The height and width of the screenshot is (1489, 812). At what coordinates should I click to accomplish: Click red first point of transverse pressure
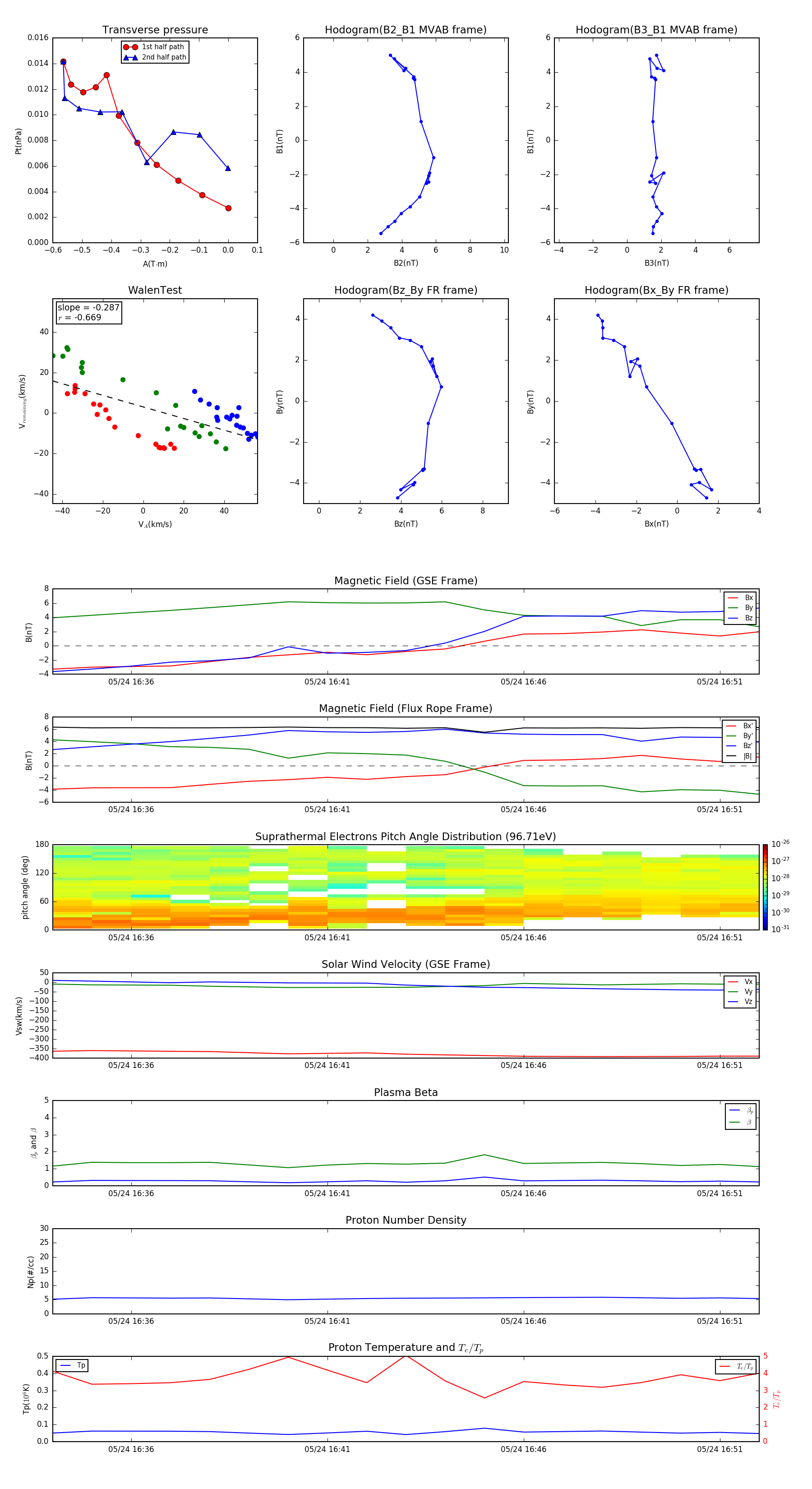(x=64, y=62)
